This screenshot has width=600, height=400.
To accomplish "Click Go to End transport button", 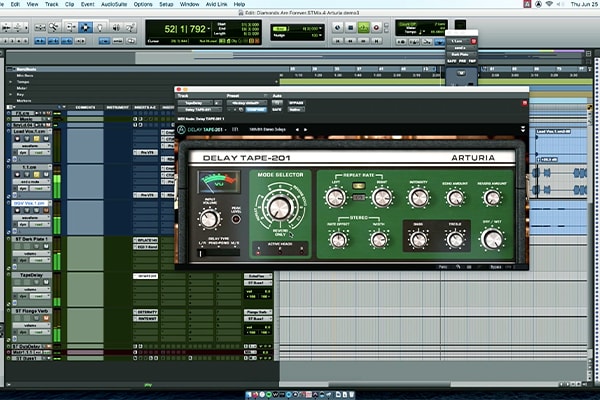I will [x=377, y=41].
